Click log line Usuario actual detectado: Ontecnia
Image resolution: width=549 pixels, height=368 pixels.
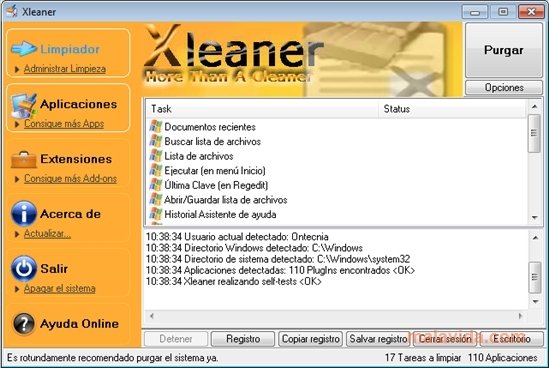(237, 237)
